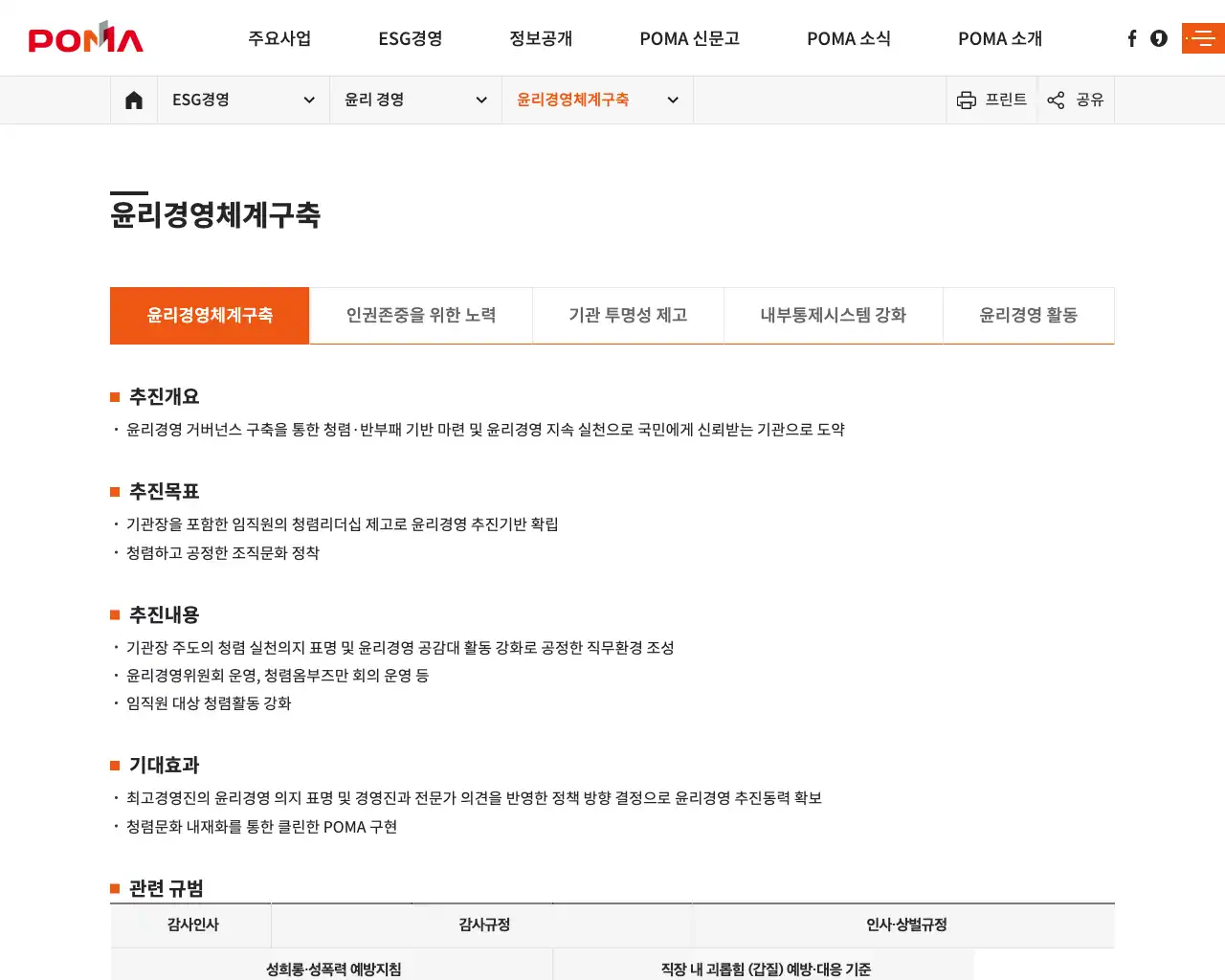Click the 기대효과 section heading

(165, 765)
